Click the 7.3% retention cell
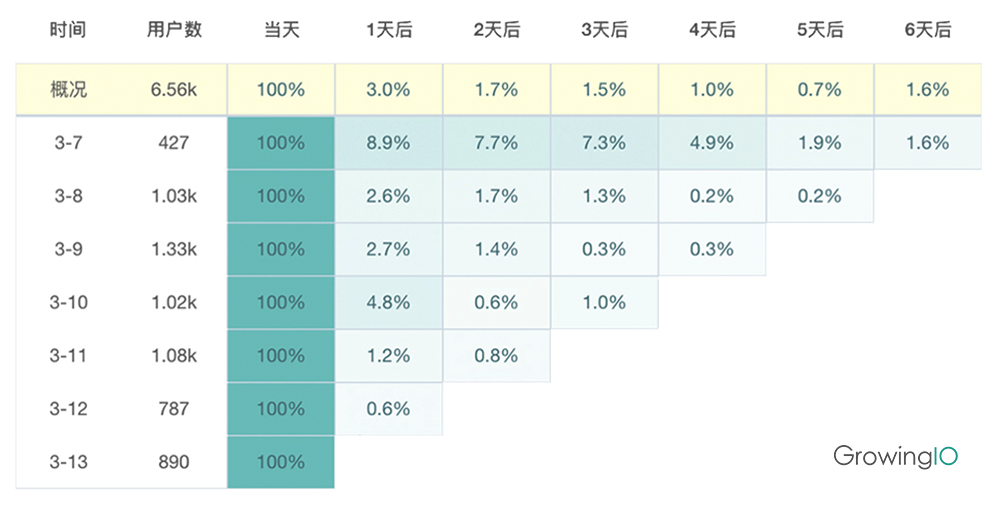Screen dimensions: 1000x505 pos(604,143)
